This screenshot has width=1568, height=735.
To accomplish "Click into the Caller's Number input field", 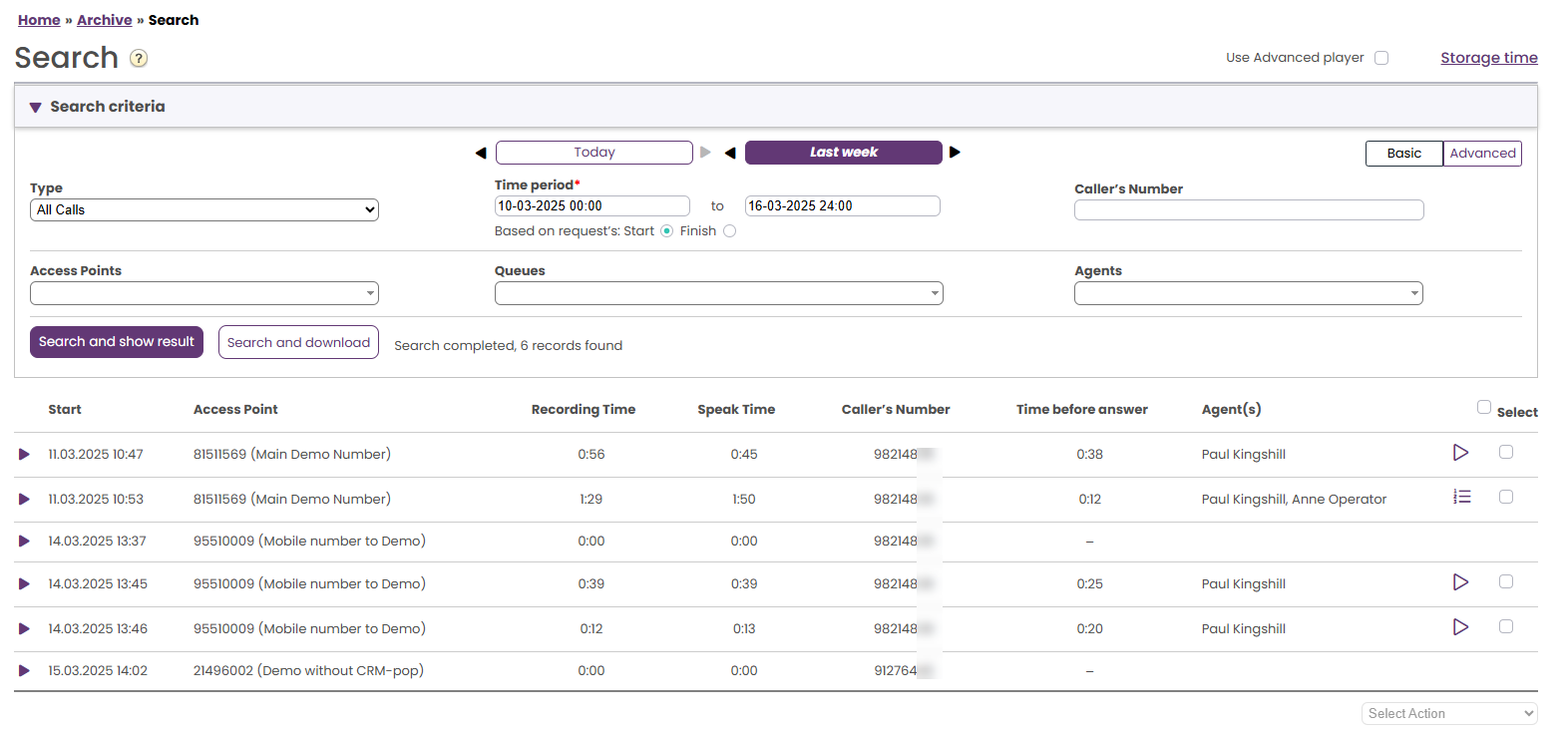I will [x=1248, y=210].
